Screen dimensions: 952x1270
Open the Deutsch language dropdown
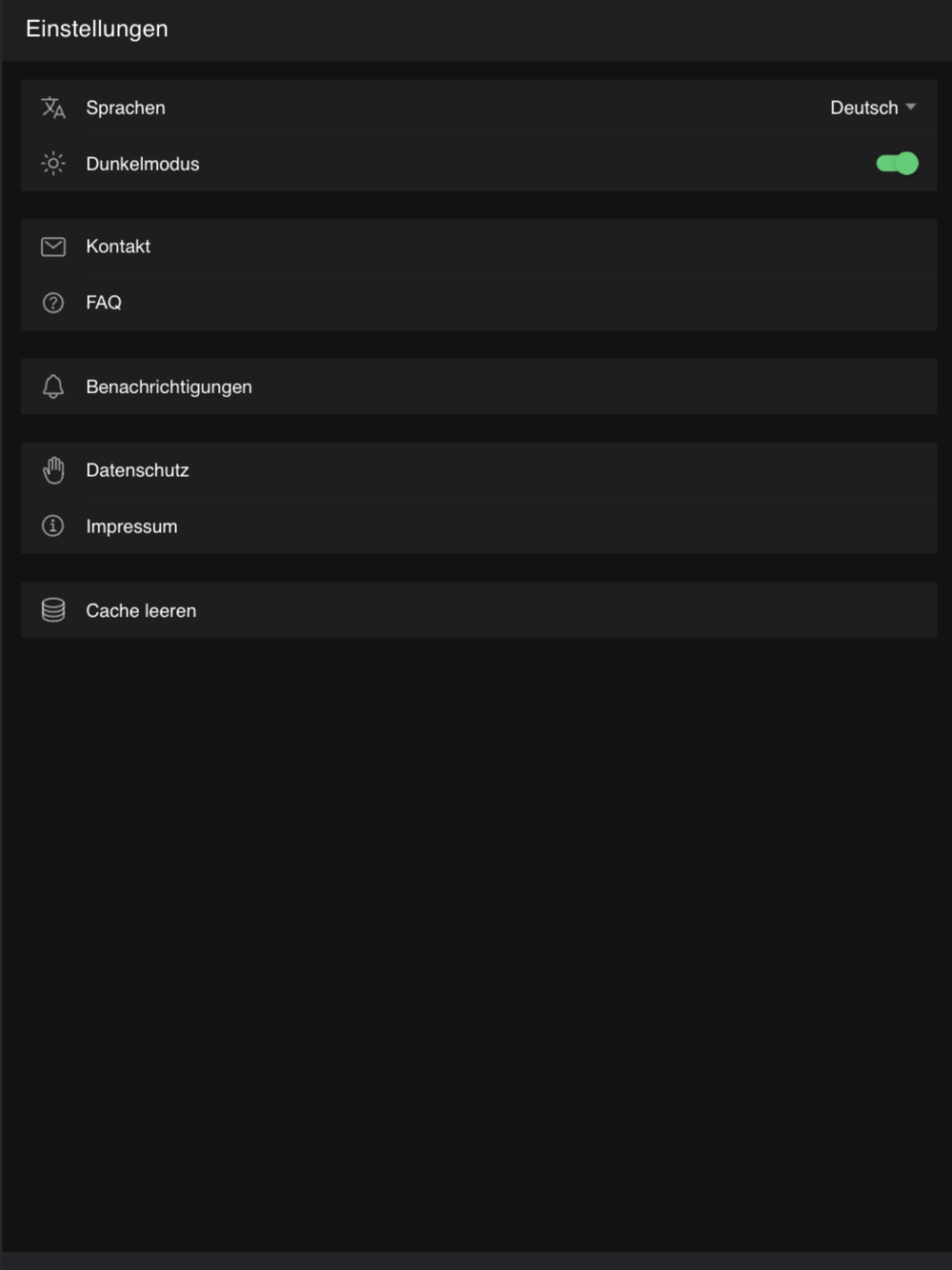click(863, 108)
